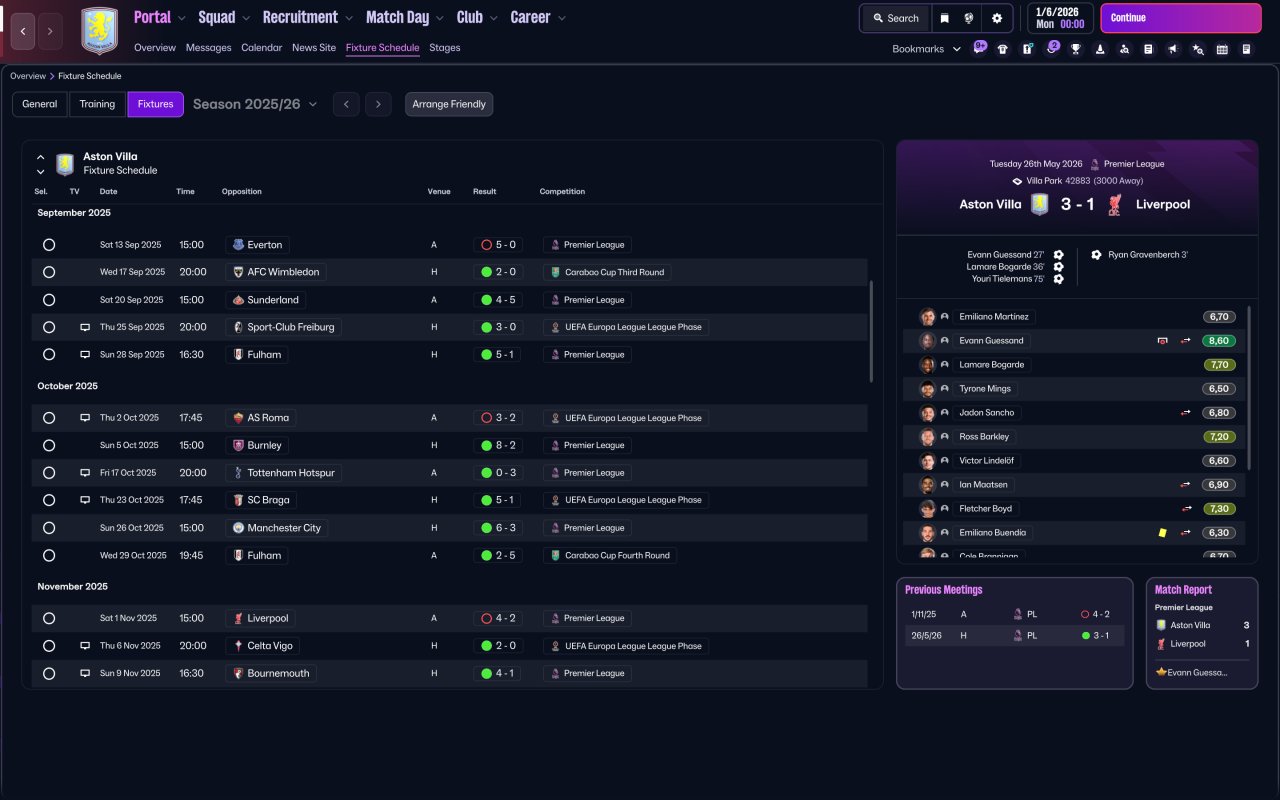The image size is (1280, 800).
Task: Click the icon with the 2 badge
Action: (1051, 48)
